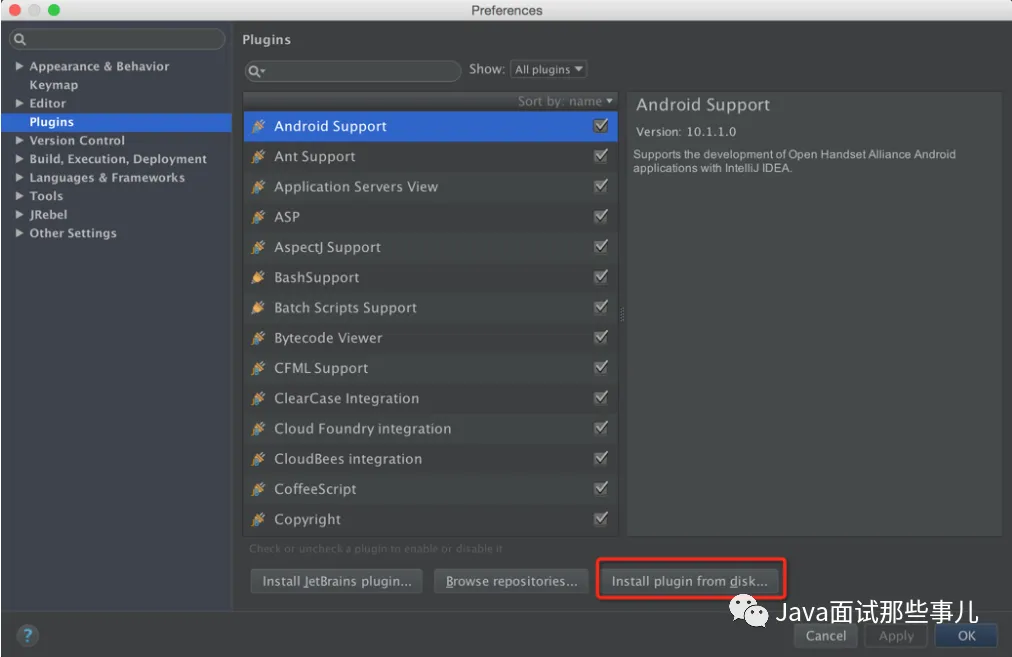Expand the Tools section arrow

(x=19, y=196)
